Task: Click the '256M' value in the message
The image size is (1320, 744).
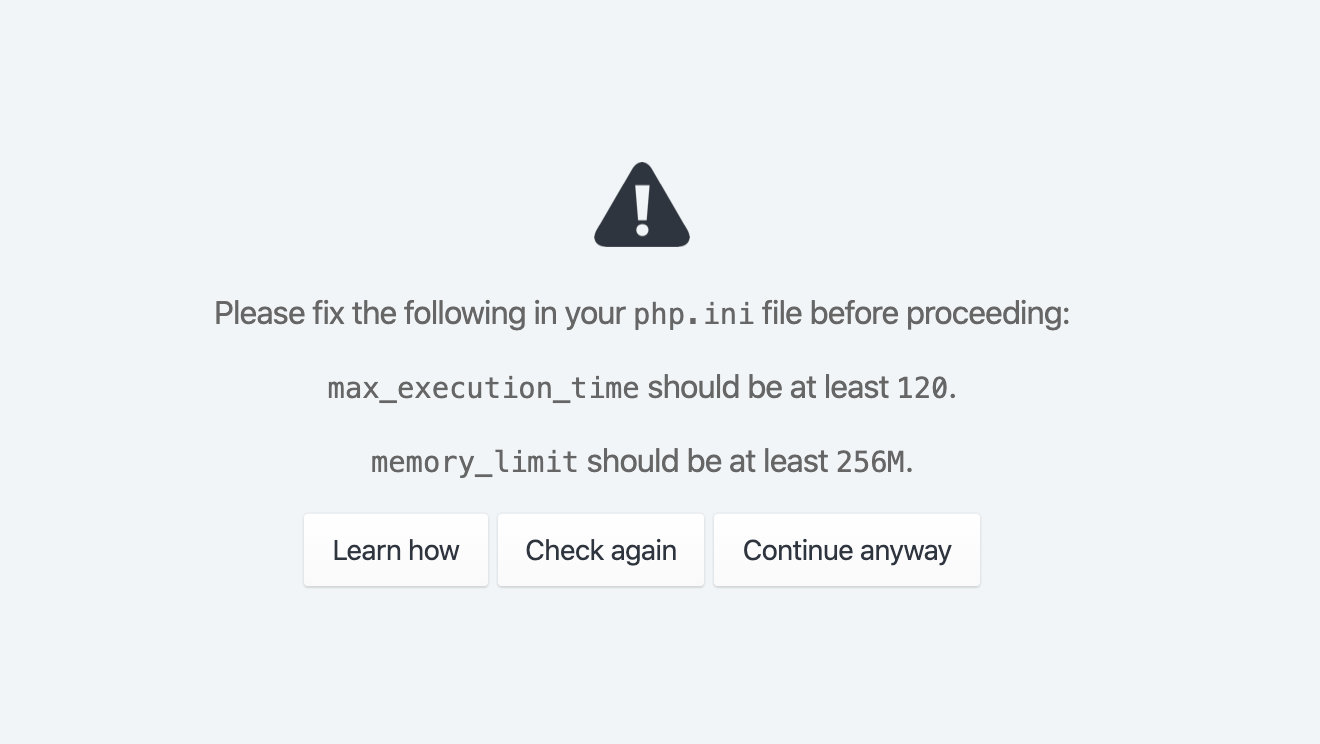Action: pos(872,461)
